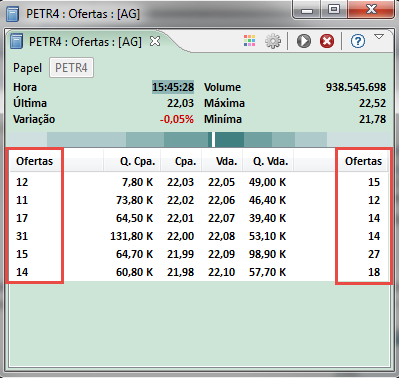
Task: Maximize the PETR4 Ofertas window
Action: point(334,9)
